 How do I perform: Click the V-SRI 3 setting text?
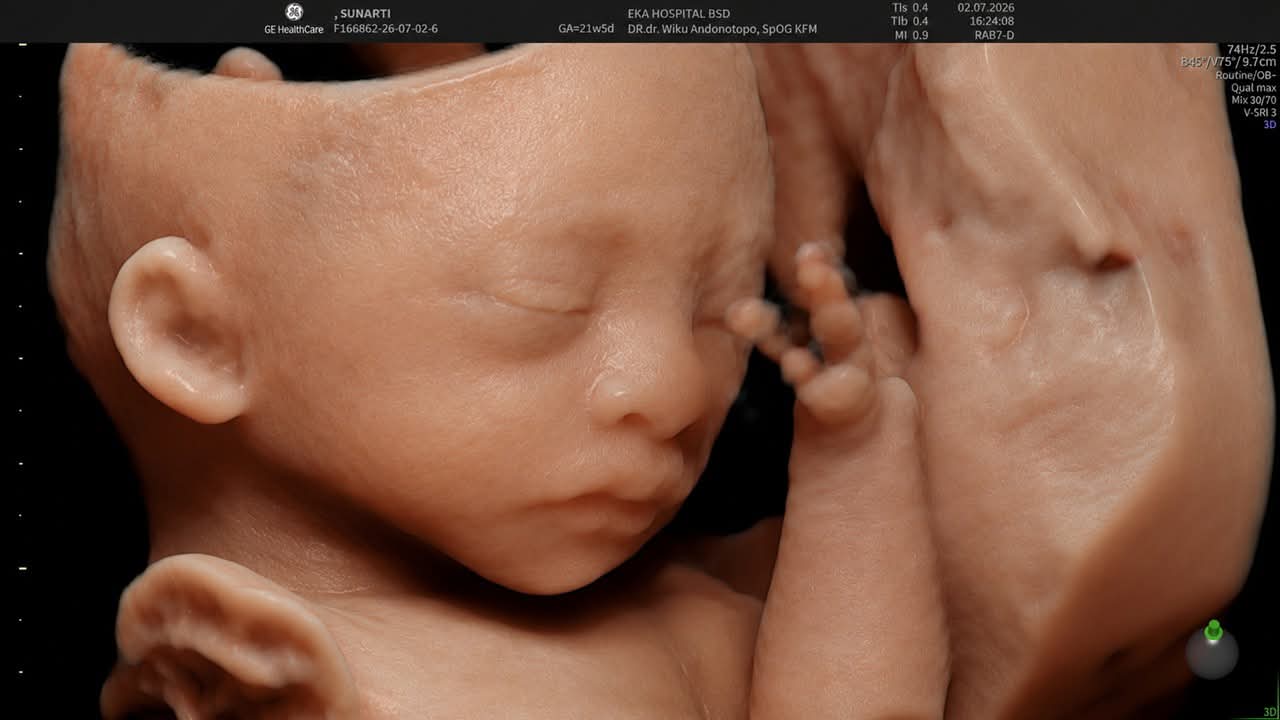1260,113
